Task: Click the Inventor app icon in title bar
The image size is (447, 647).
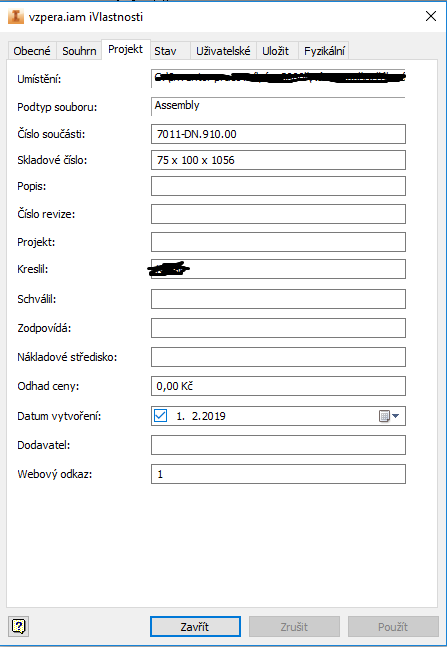Action: pyautogui.click(x=16, y=17)
